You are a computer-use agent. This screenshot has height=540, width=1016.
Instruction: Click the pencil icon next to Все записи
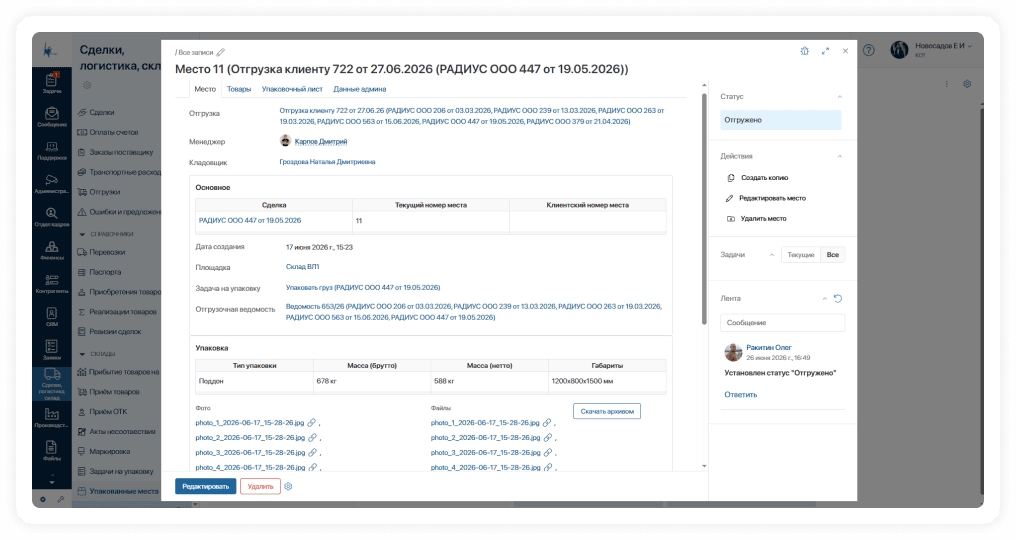click(x=220, y=53)
